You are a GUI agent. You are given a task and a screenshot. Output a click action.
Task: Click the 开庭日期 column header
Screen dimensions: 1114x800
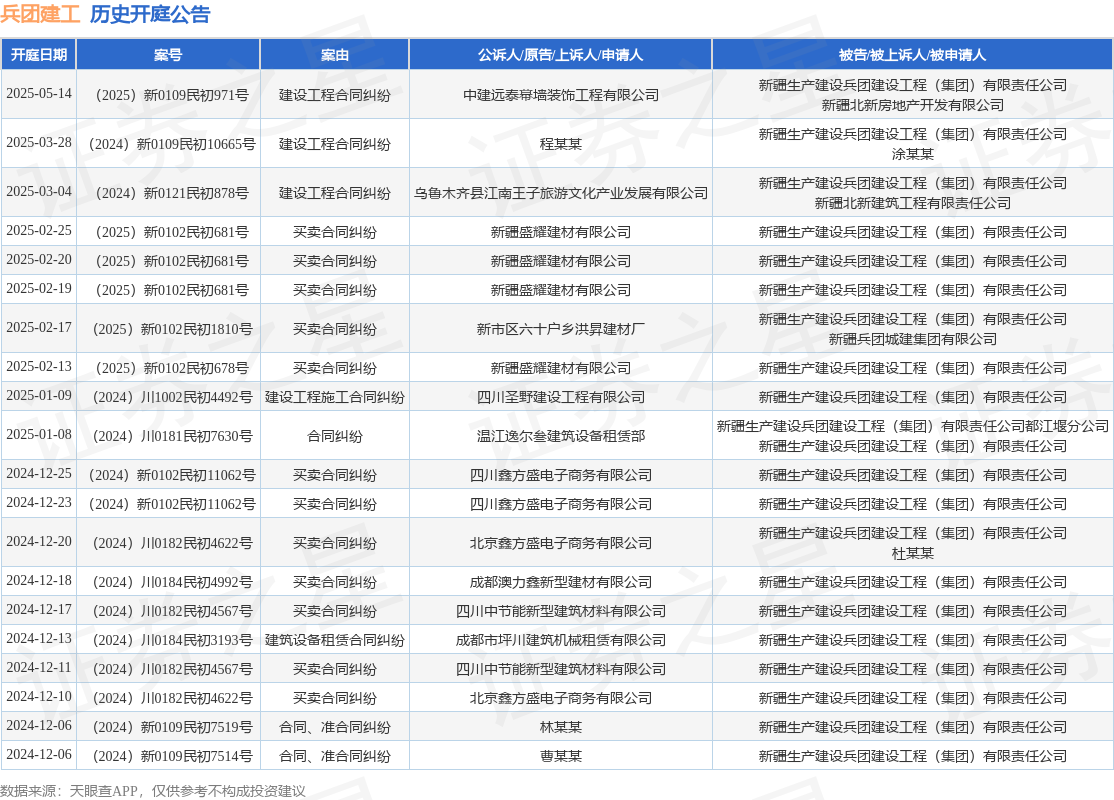click(x=39, y=55)
